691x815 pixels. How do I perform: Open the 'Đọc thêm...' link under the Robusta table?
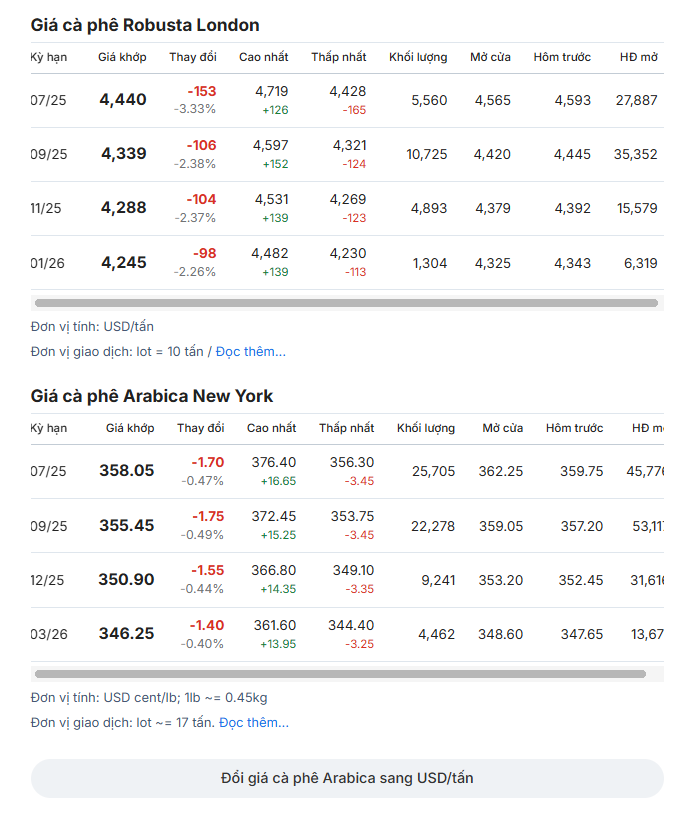[x=251, y=351]
